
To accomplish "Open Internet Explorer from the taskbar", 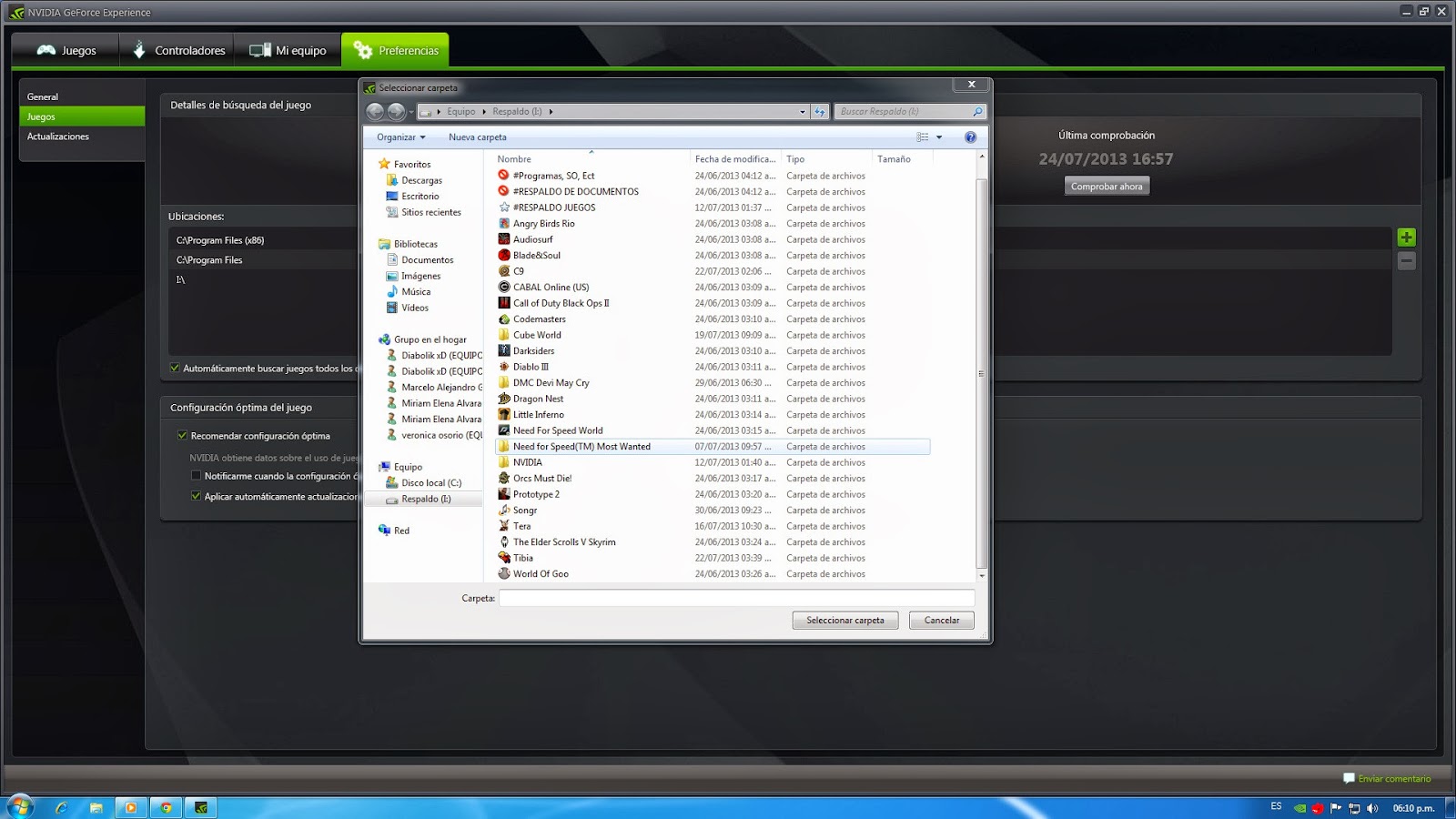I will 62,807.
